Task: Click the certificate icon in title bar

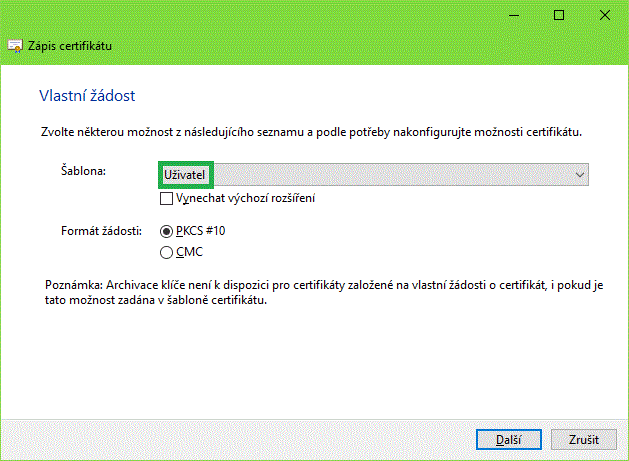Action: tap(16, 46)
